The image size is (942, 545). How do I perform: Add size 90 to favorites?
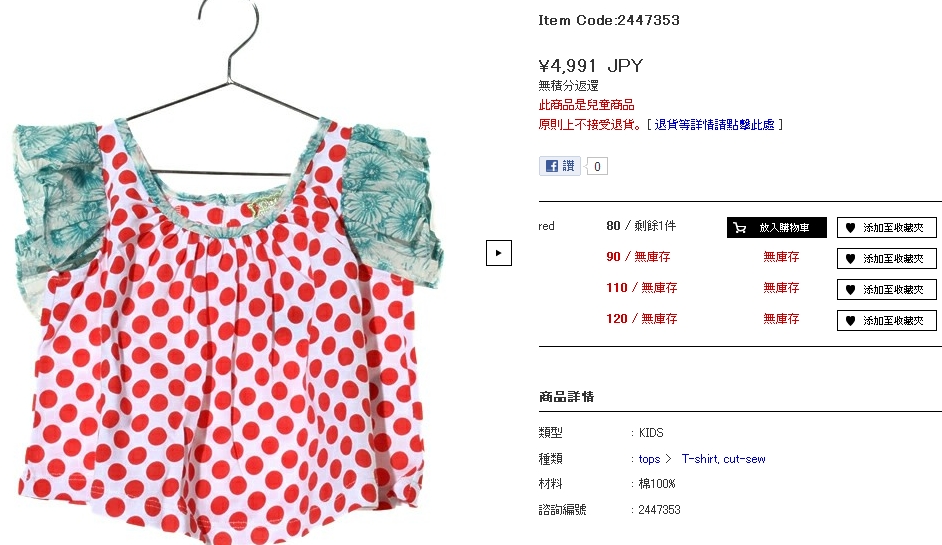pyautogui.click(x=886, y=258)
